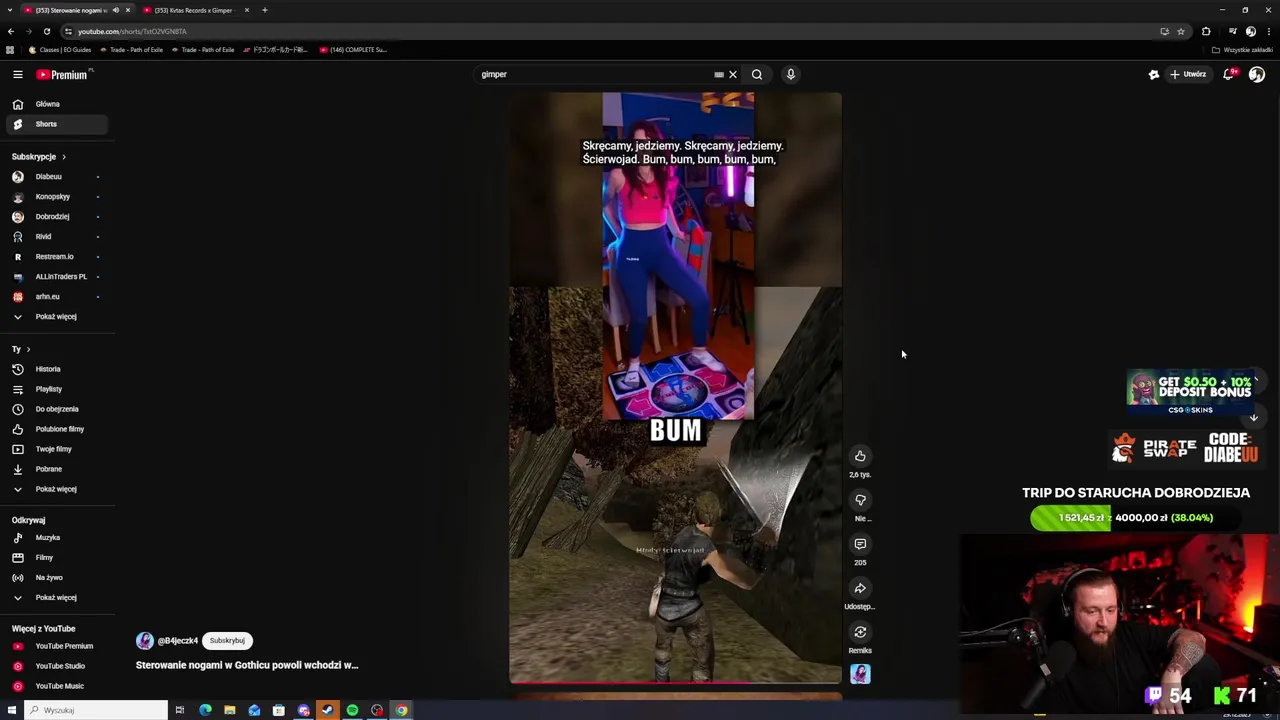Click the sparkle icon left of Utwórz

click(1153, 74)
